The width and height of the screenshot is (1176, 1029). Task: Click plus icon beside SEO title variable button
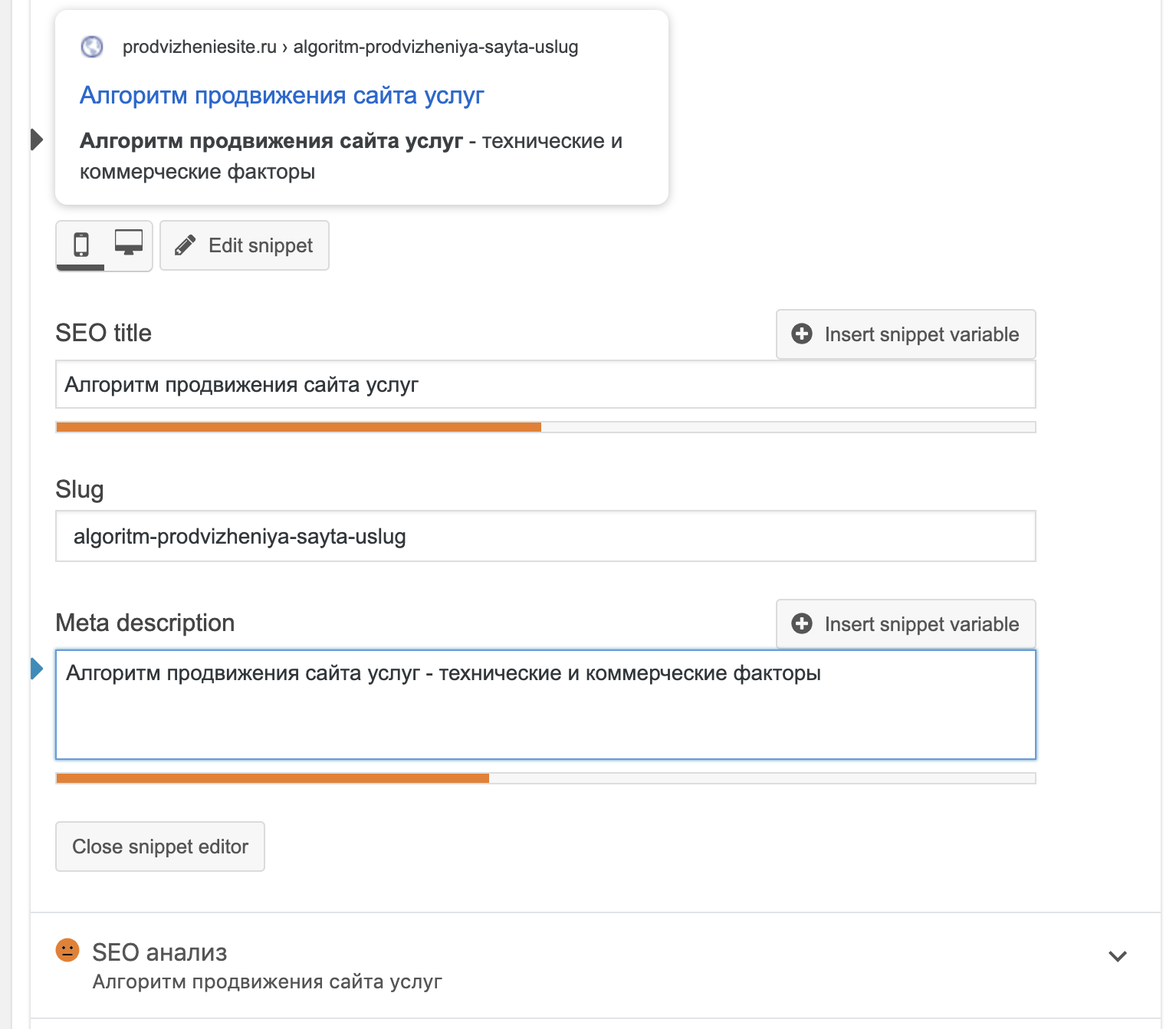coord(802,334)
